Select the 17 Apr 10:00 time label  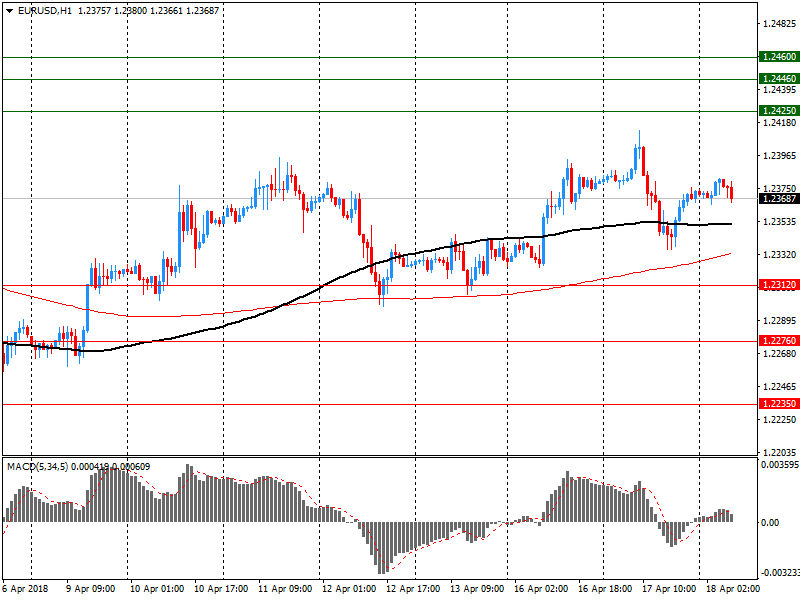coord(669,589)
